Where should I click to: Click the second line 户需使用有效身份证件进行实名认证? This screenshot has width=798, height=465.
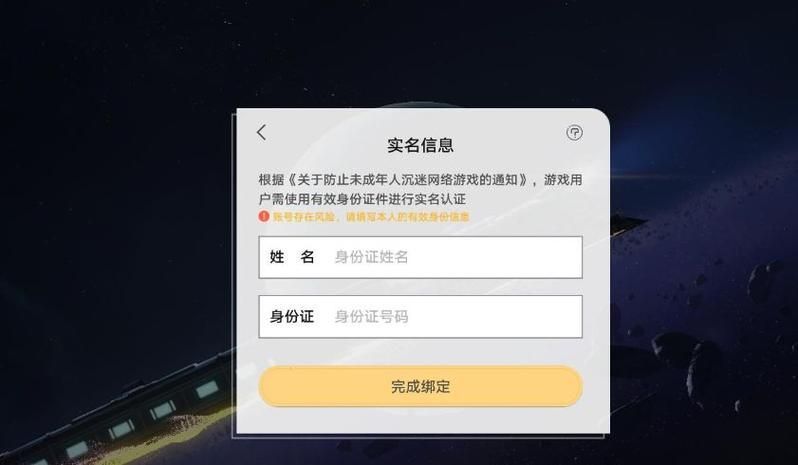tap(362, 199)
